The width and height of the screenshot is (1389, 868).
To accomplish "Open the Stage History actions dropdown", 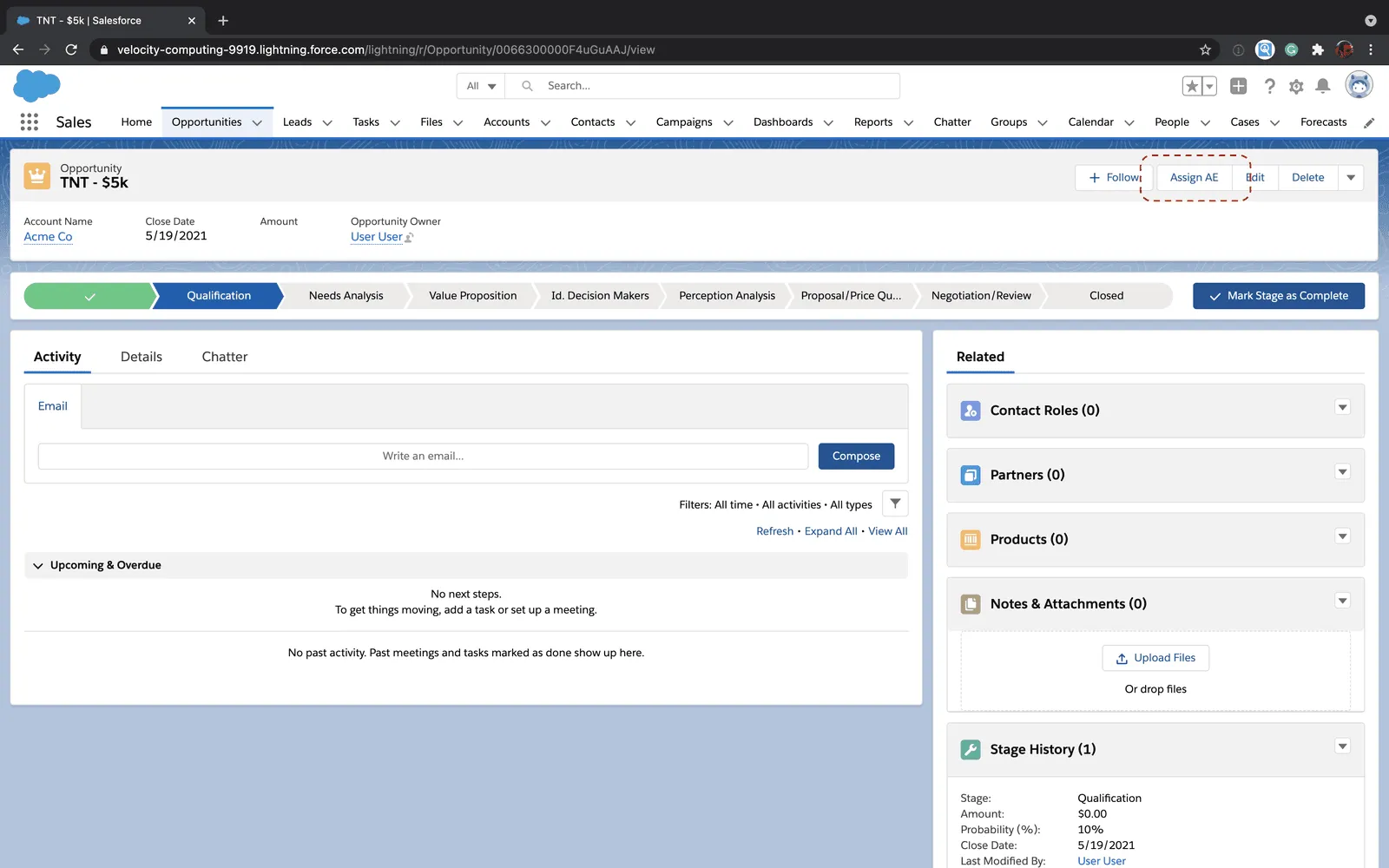I will click(1342, 746).
